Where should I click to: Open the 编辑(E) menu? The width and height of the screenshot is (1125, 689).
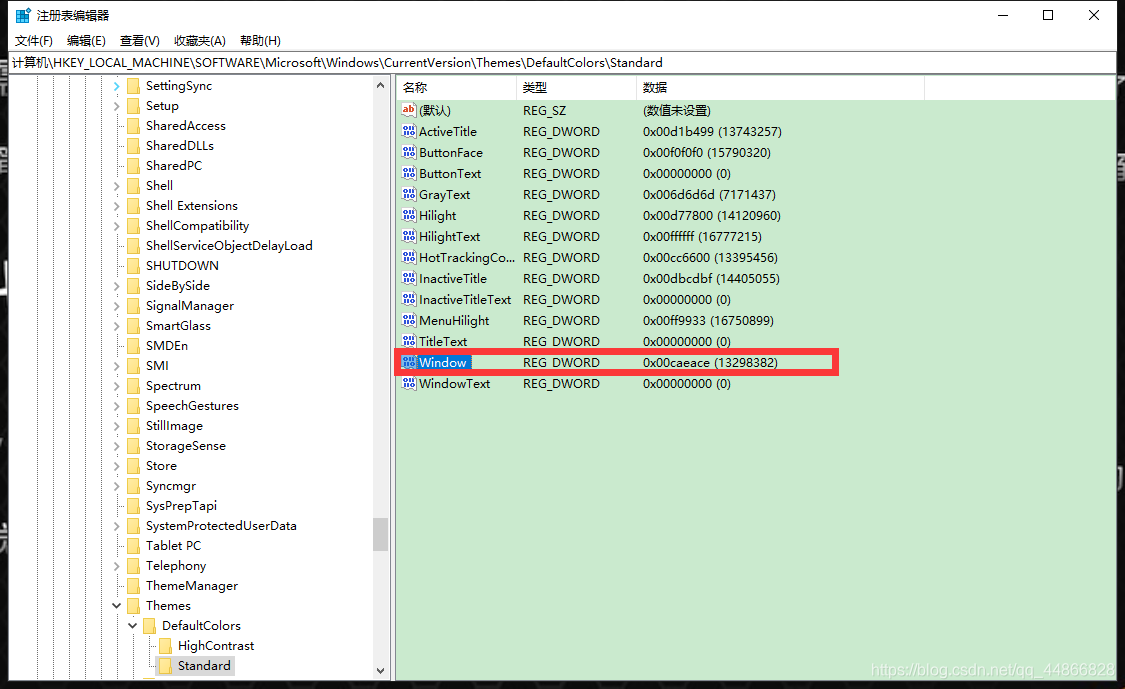click(x=86, y=41)
